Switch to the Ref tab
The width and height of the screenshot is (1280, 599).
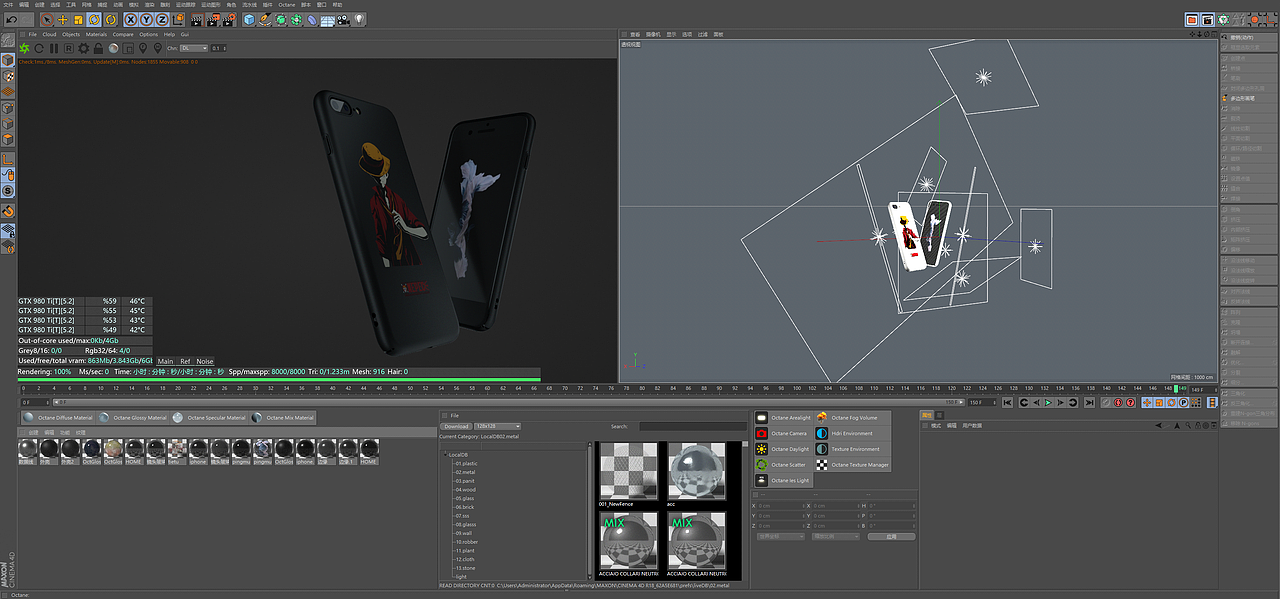[x=185, y=361]
